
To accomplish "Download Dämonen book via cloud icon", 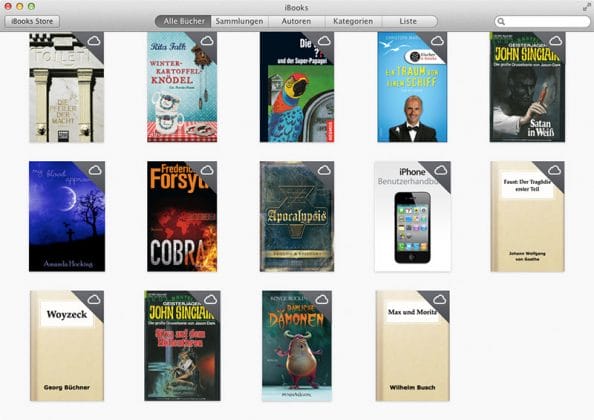I will (322, 300).
